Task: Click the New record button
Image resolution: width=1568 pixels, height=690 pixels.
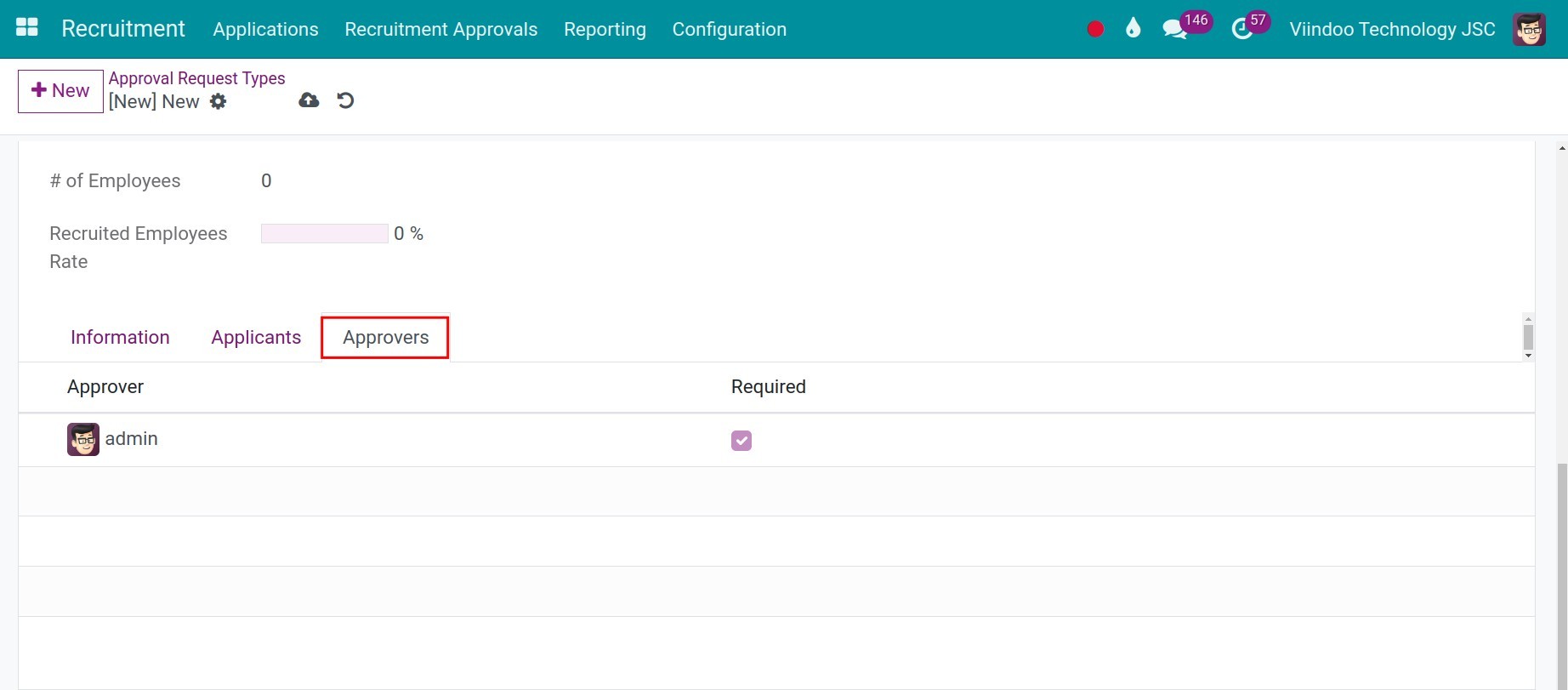Action: click(x=60, y=91)
